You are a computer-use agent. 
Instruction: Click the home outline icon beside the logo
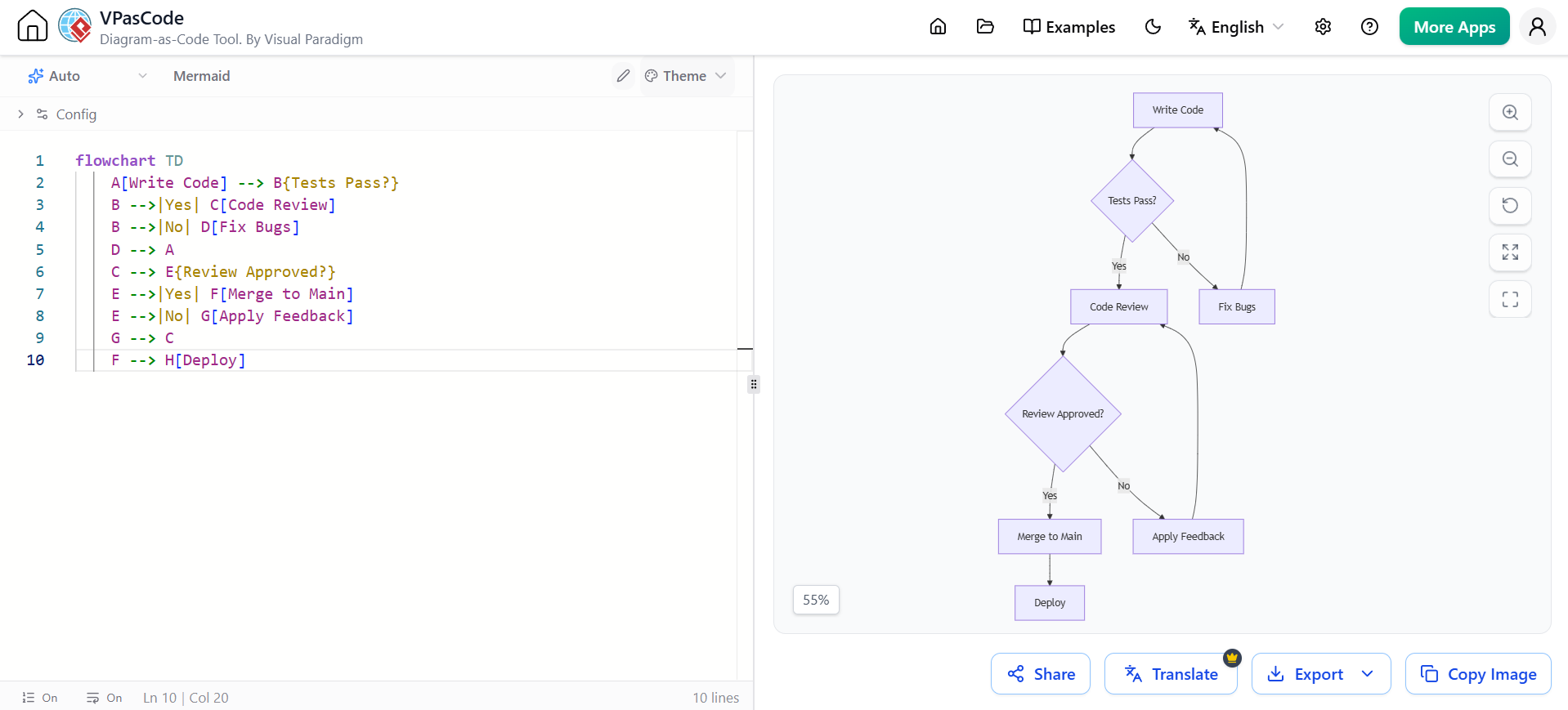[x=33, y=25]
